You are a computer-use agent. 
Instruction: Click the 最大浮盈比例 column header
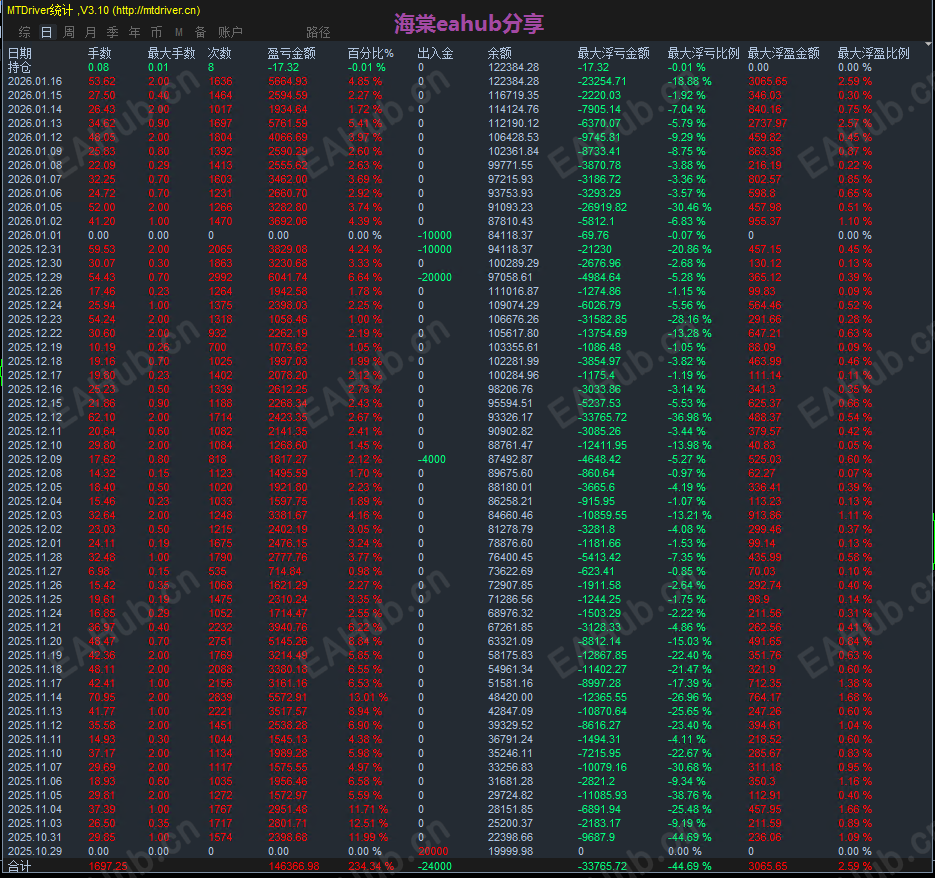(874, 53)
